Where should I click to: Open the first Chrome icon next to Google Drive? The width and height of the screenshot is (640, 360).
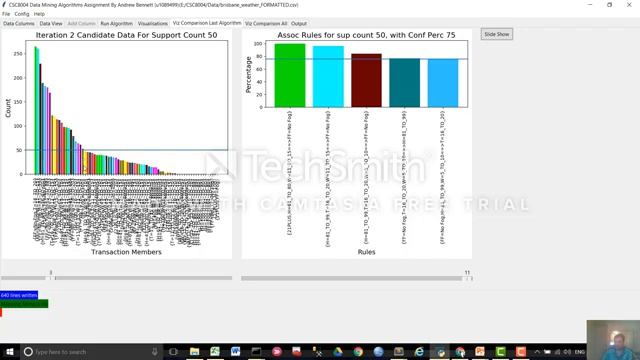[x=358, y=351]
